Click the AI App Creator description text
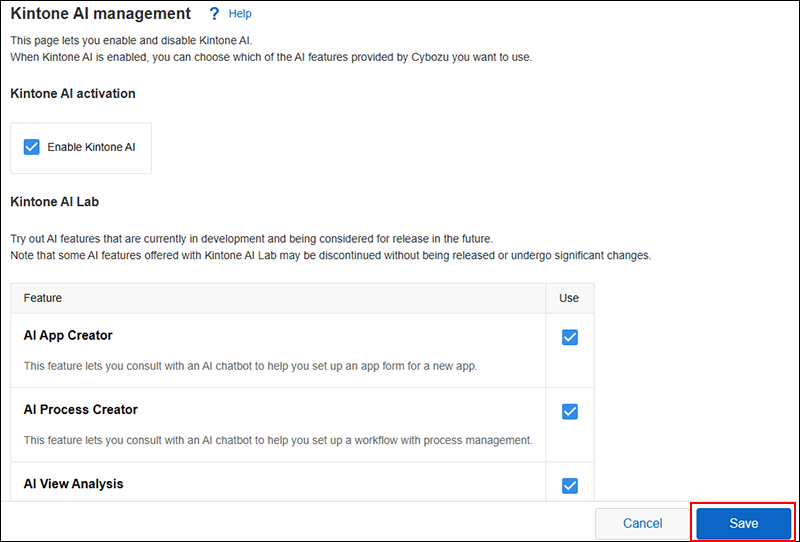The height and width of the screenshot is (542, 800). click(250, 366)
